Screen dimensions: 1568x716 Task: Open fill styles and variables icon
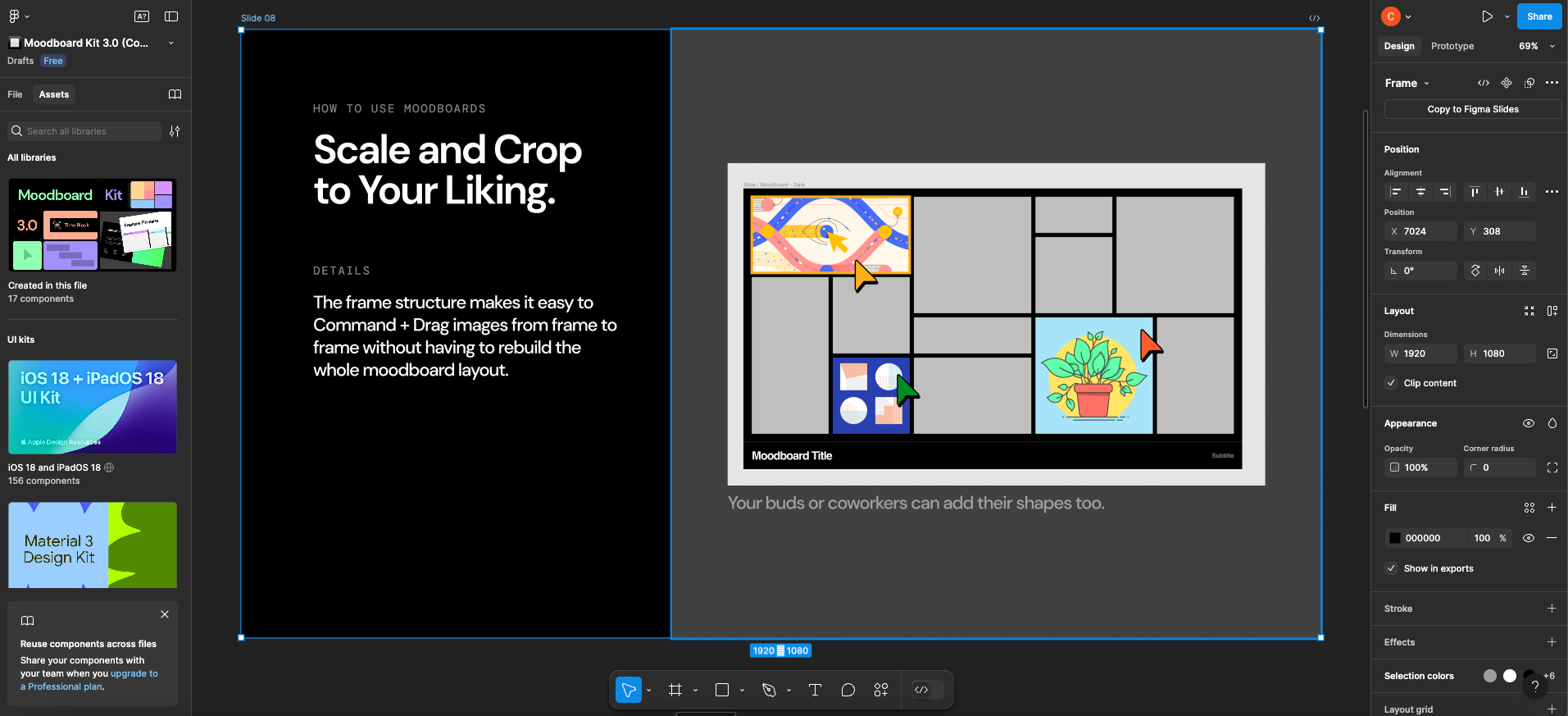pos(1529,508)
